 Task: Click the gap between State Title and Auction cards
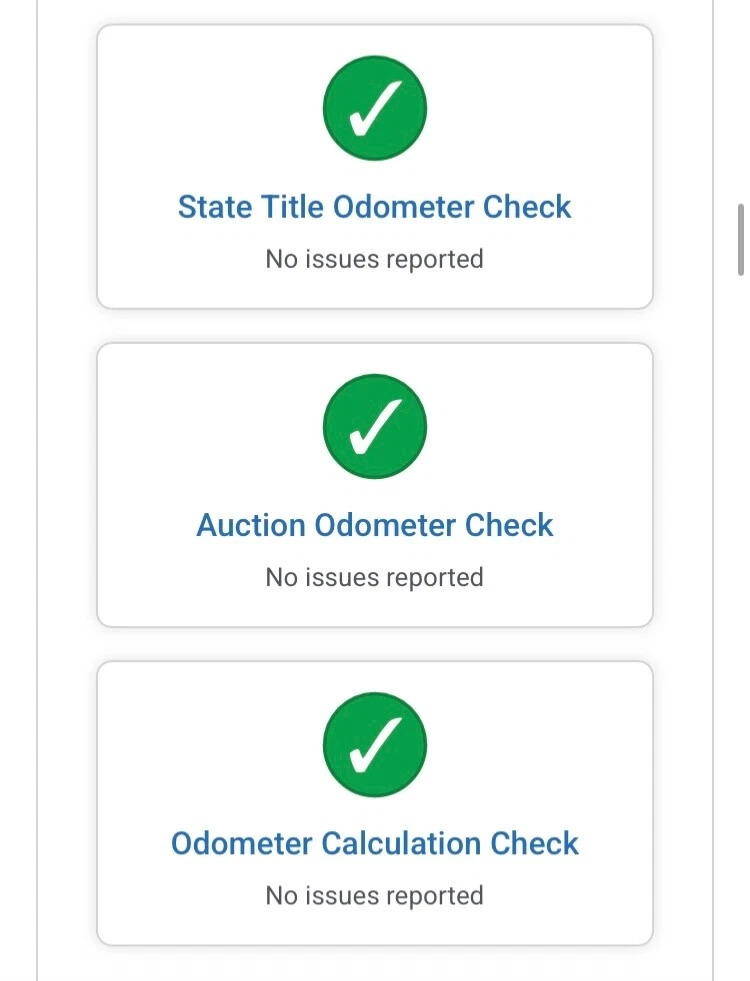coord(375,326)
